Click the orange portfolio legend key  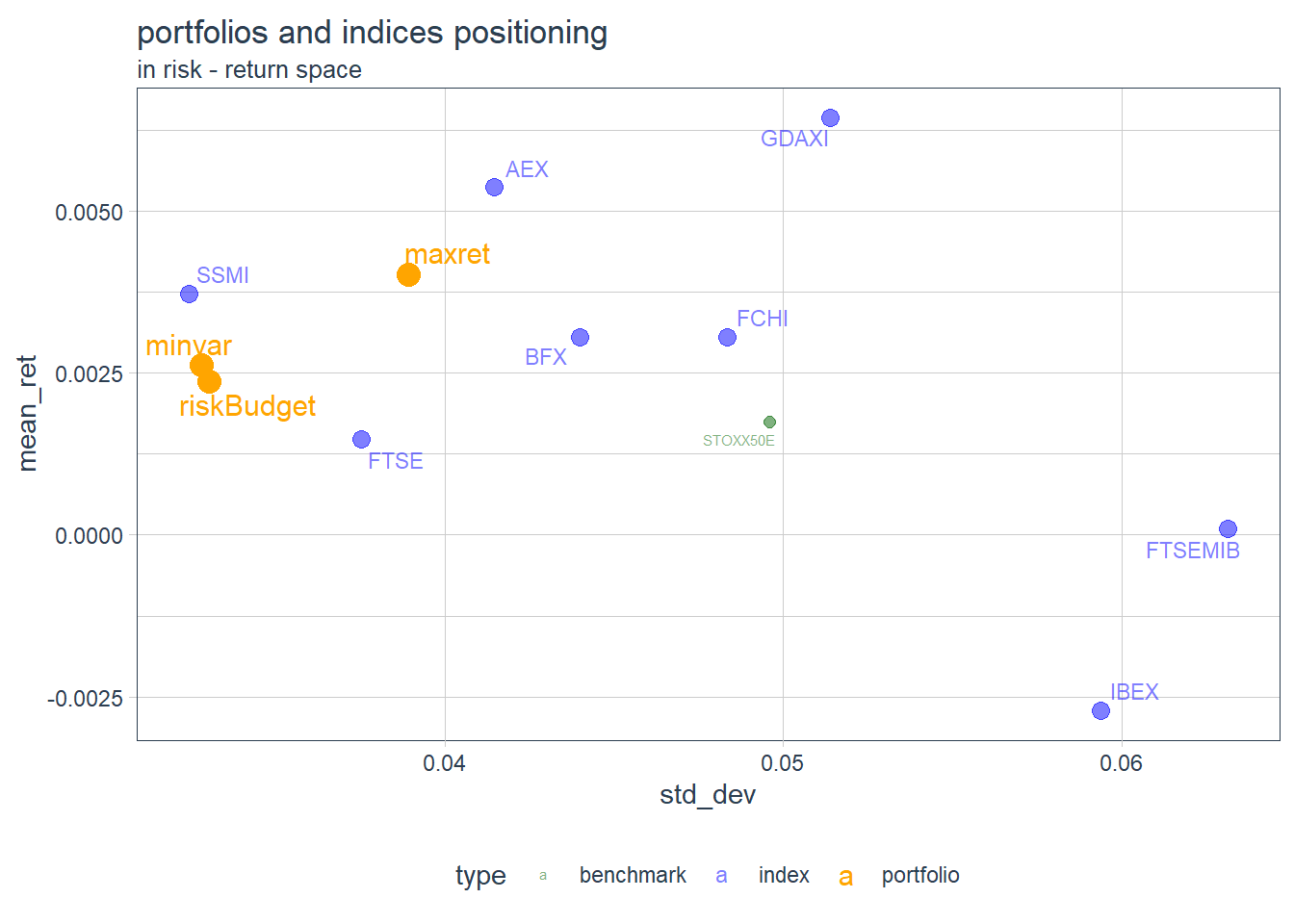click(x=845, y=876)
